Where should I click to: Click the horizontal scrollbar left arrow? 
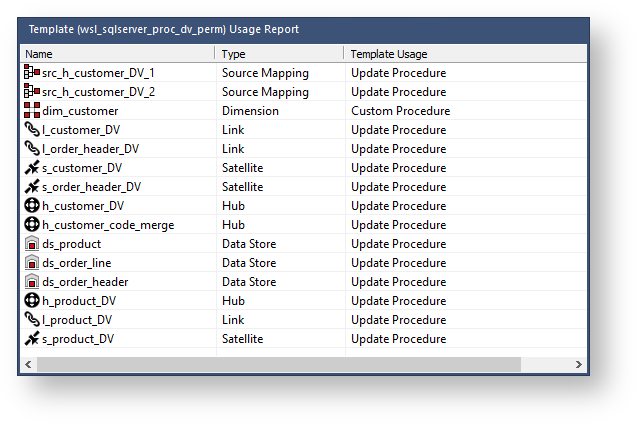click(27, 364)
